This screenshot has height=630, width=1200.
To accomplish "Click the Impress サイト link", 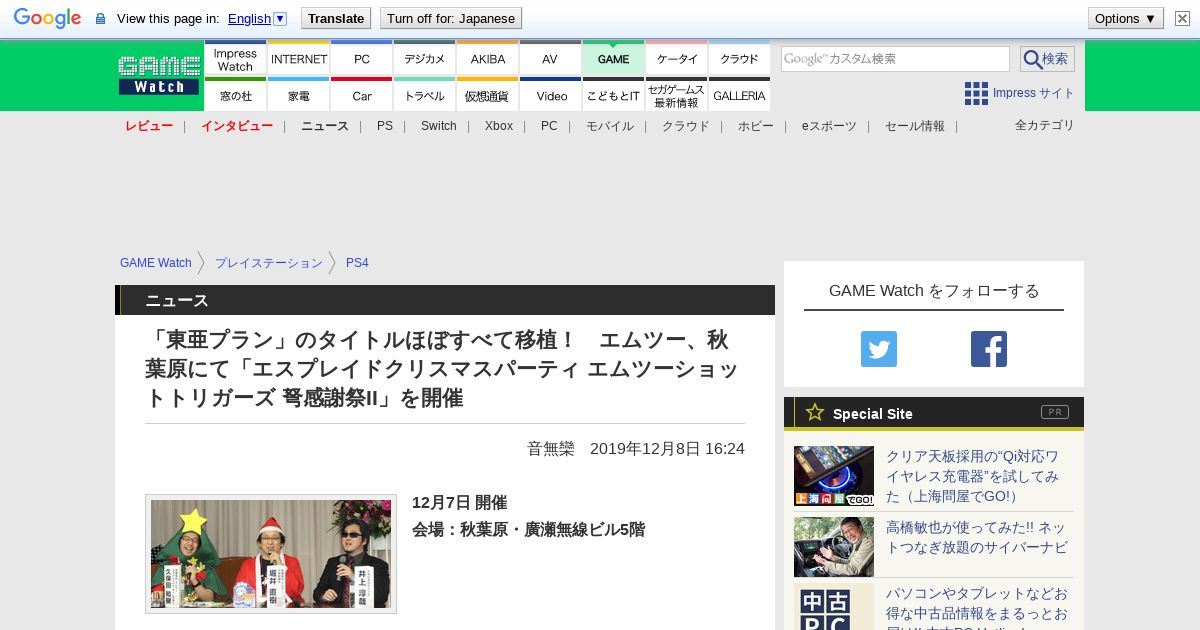I will [x=1033, y=93].
